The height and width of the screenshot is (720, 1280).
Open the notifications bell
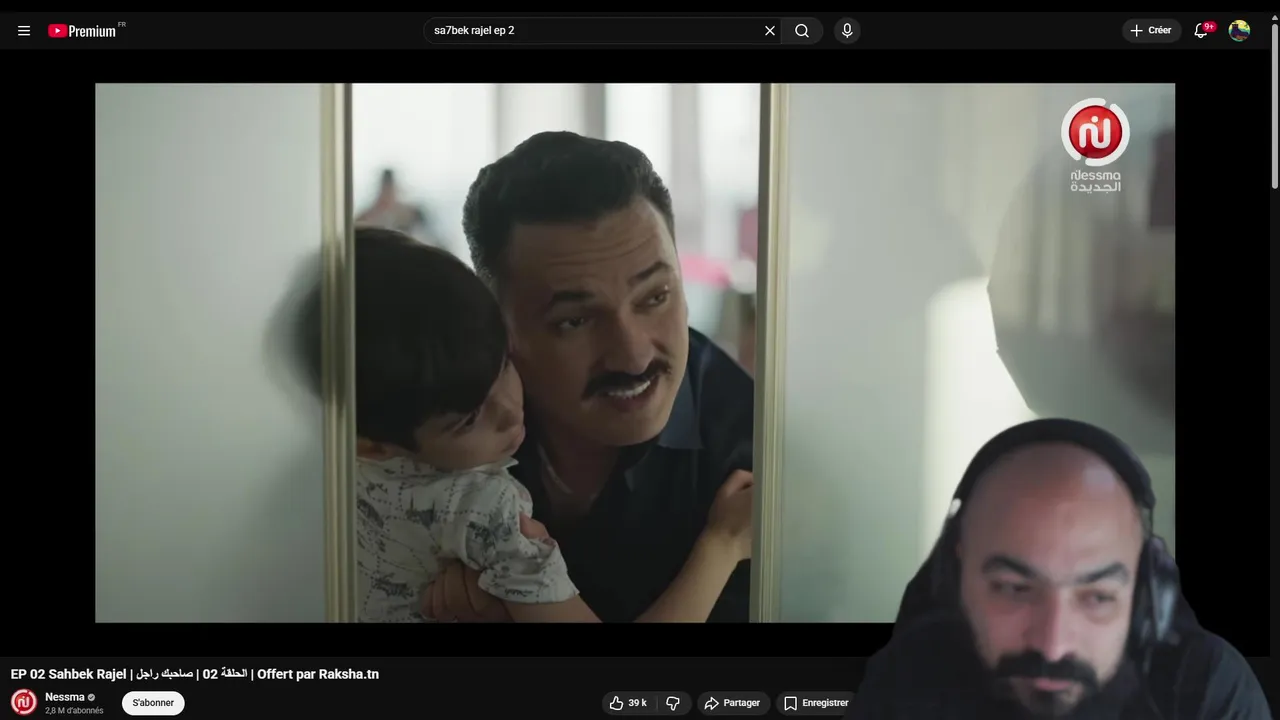(1201, 31)
